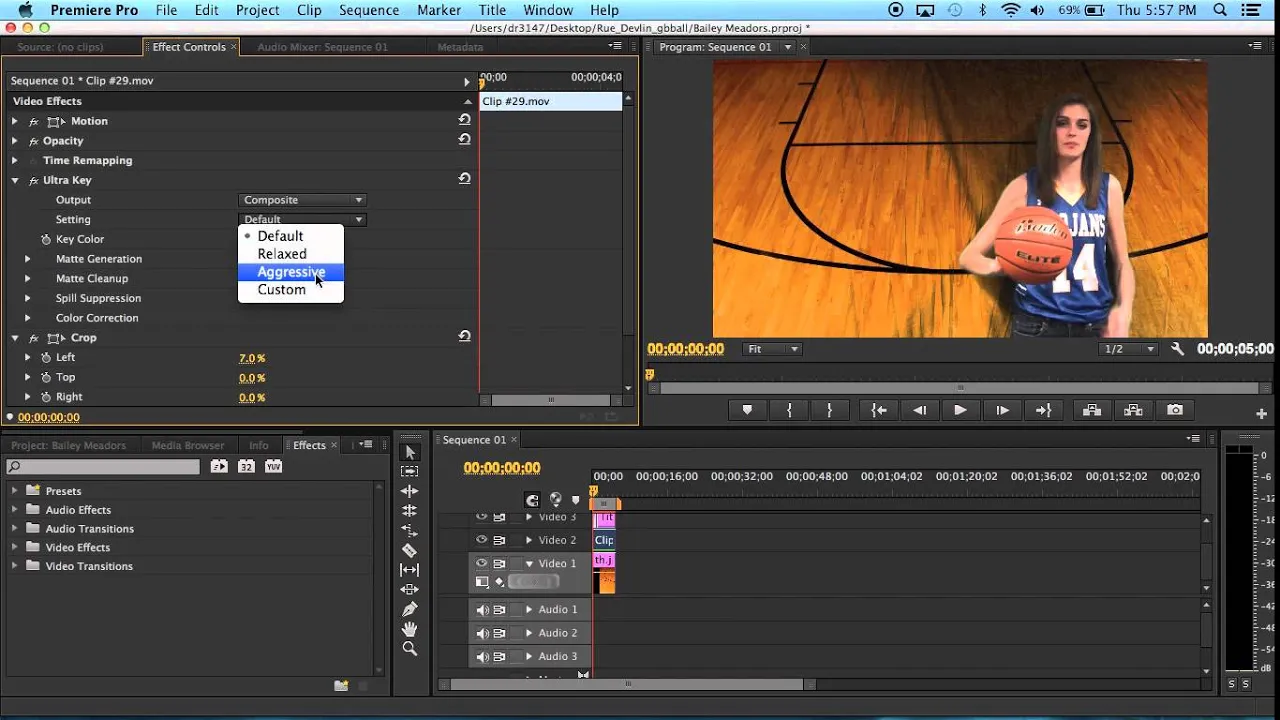Play the sequence in Program monitor
1280x720 pixels.
tap(960, 410)
